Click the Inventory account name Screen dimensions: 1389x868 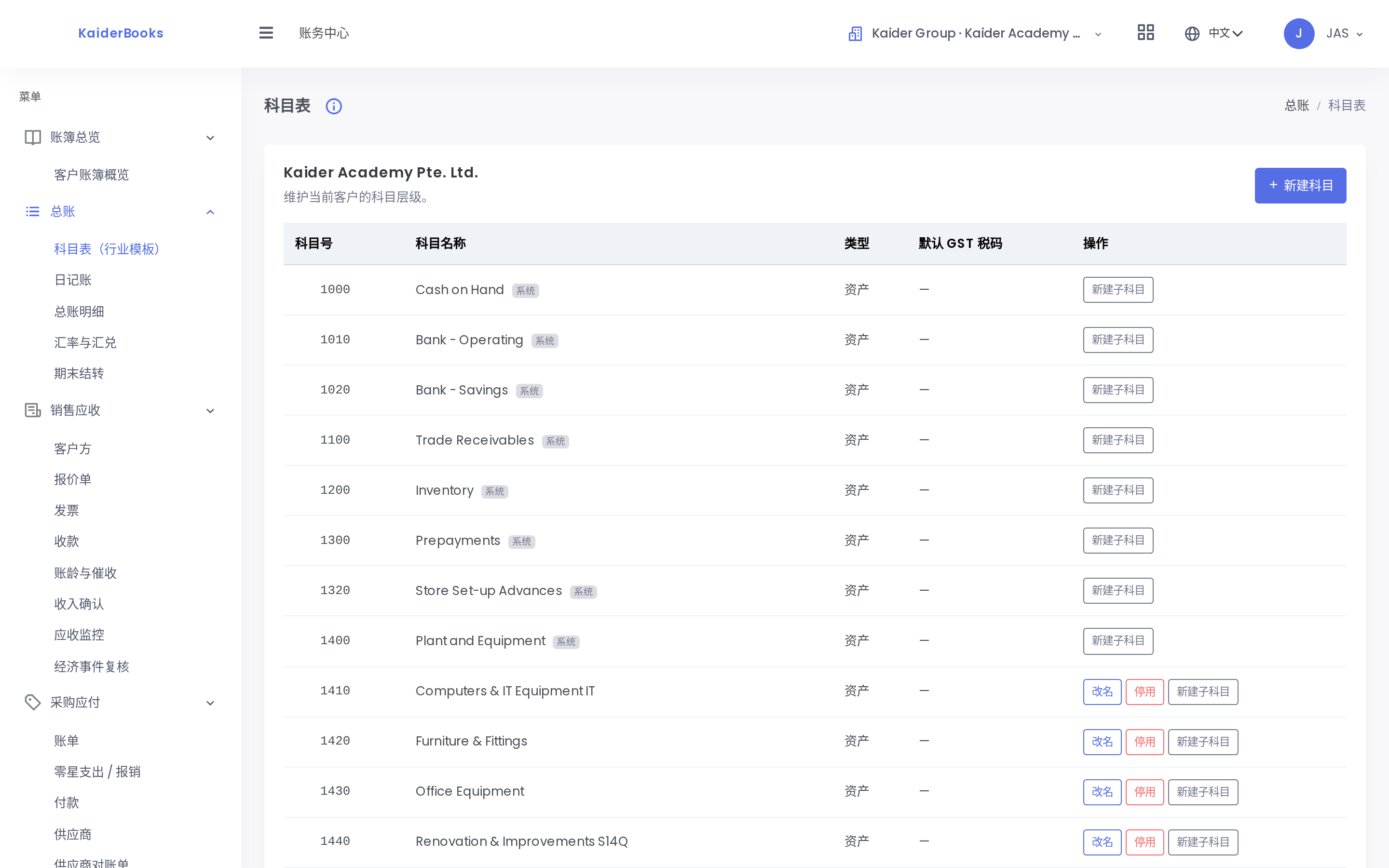point(444,490)
